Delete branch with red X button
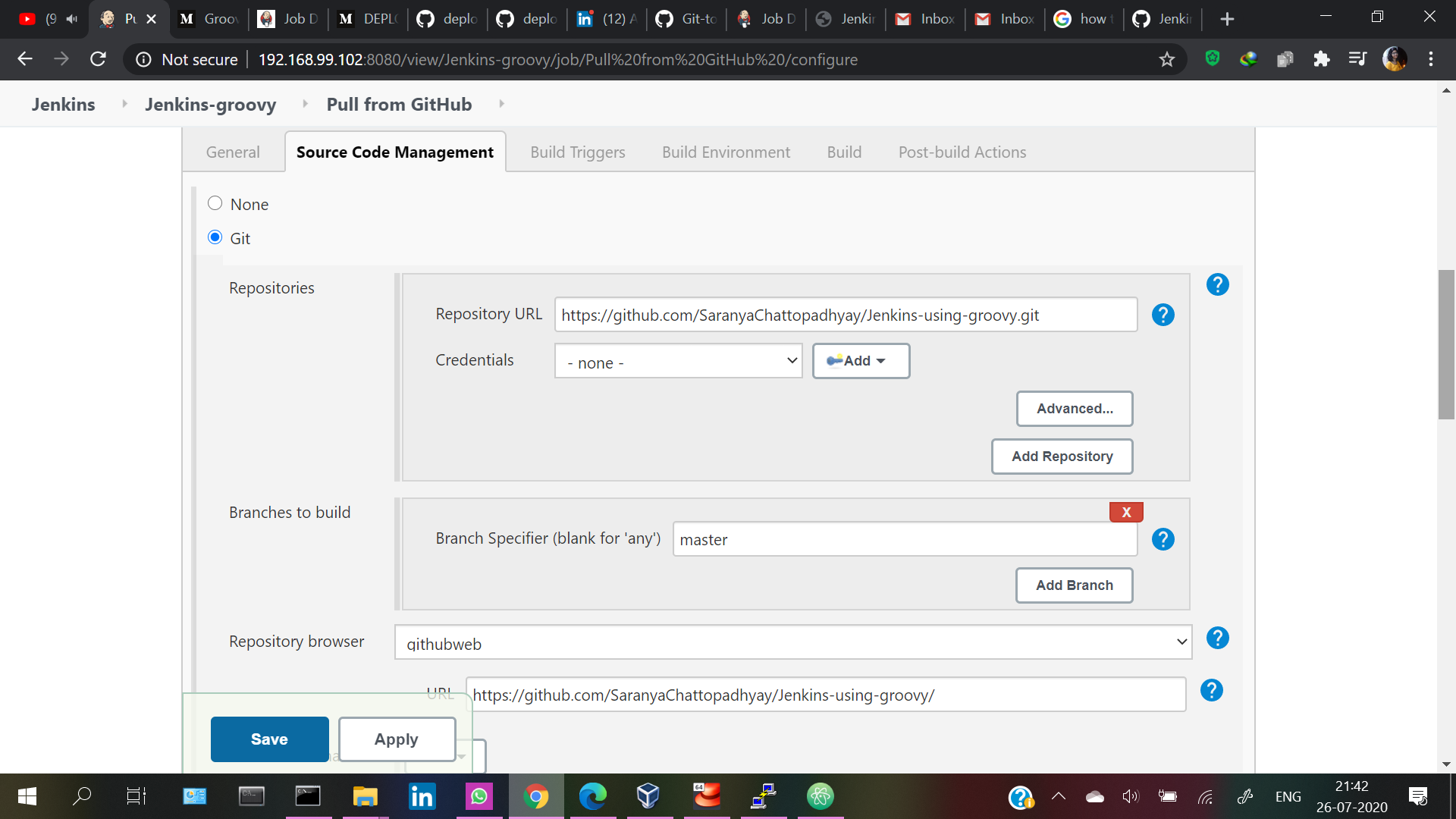Screen dimensions: 1456x819 point(1126,512)
